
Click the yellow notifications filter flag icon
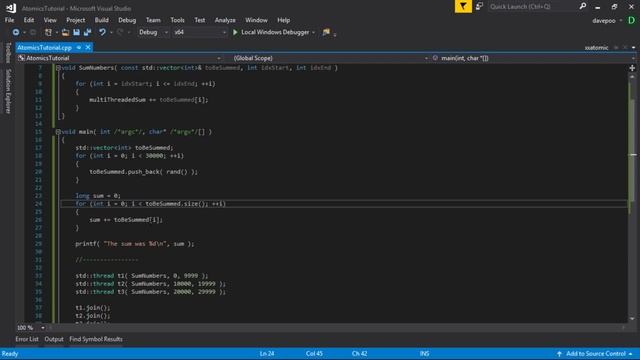tap(463, 6)
